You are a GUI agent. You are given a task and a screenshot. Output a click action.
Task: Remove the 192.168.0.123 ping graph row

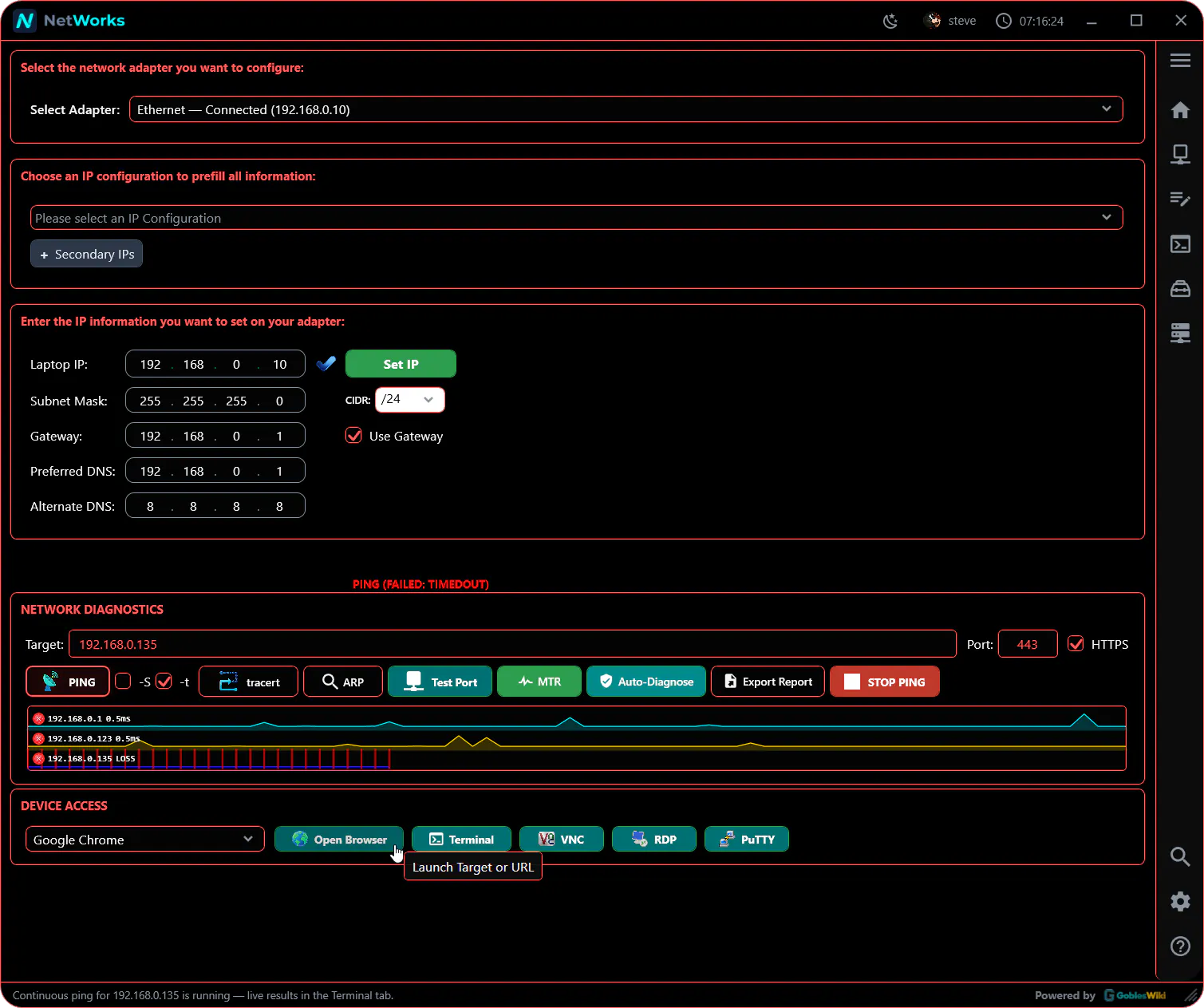pyautogui.click(x=38, y=738)
